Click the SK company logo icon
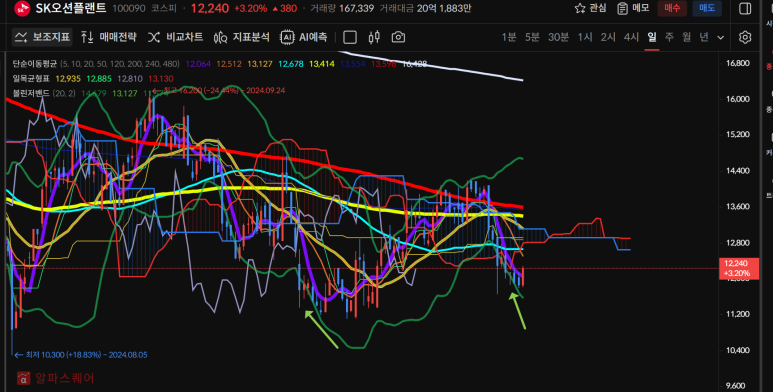Image resolution: width=773 pixels, height=392 pixels. pos(22,8)
